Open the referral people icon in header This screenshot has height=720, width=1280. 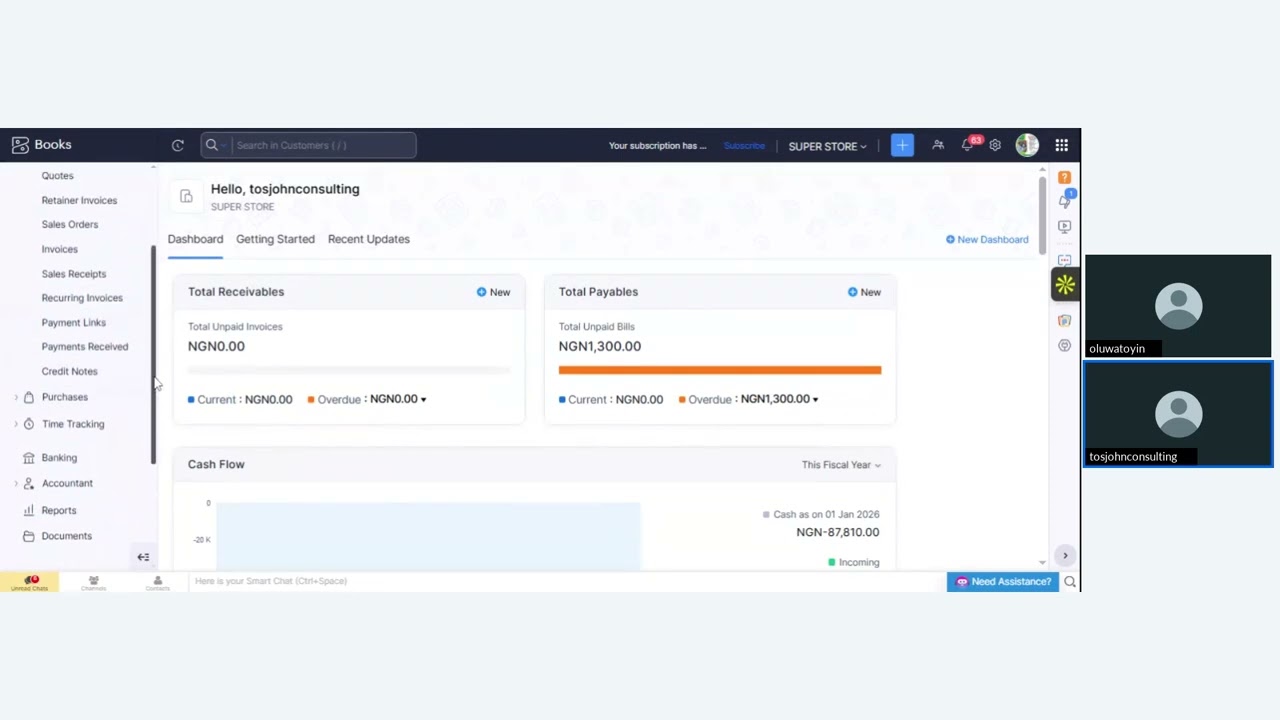(x=938, y=145)
